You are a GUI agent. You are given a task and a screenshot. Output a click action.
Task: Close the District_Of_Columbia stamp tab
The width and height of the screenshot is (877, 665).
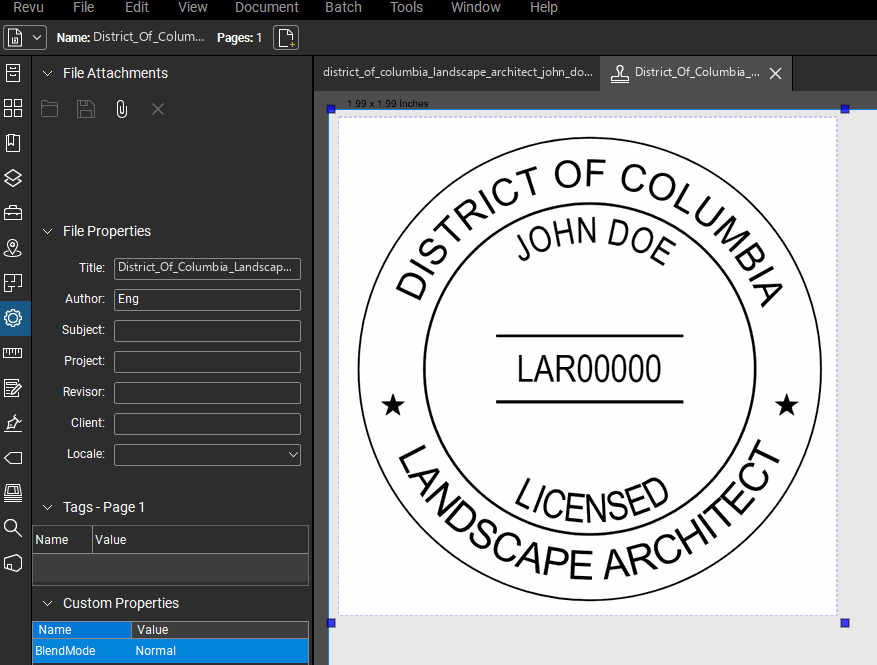[x=775, y=73]
